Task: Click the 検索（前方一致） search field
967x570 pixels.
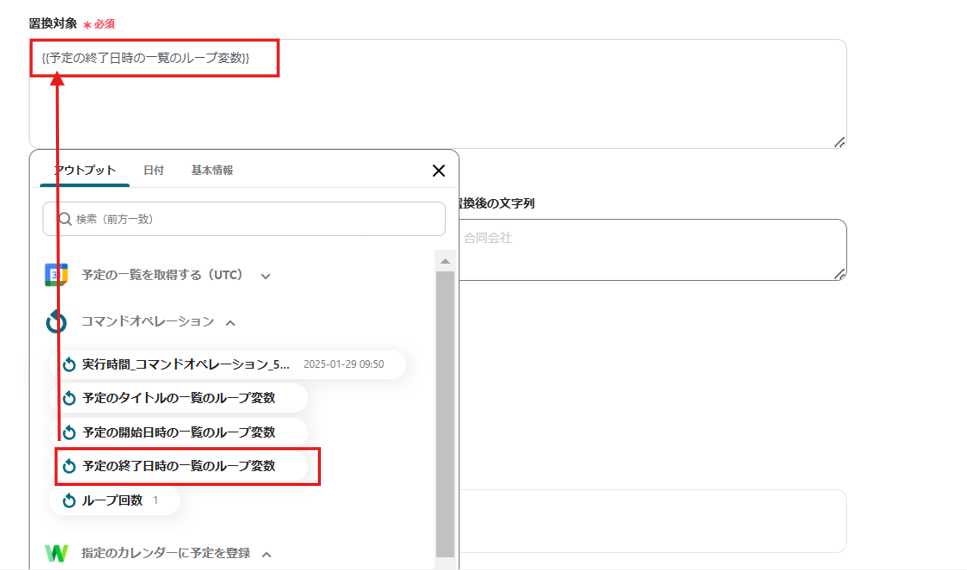Action: pos(244,219)
